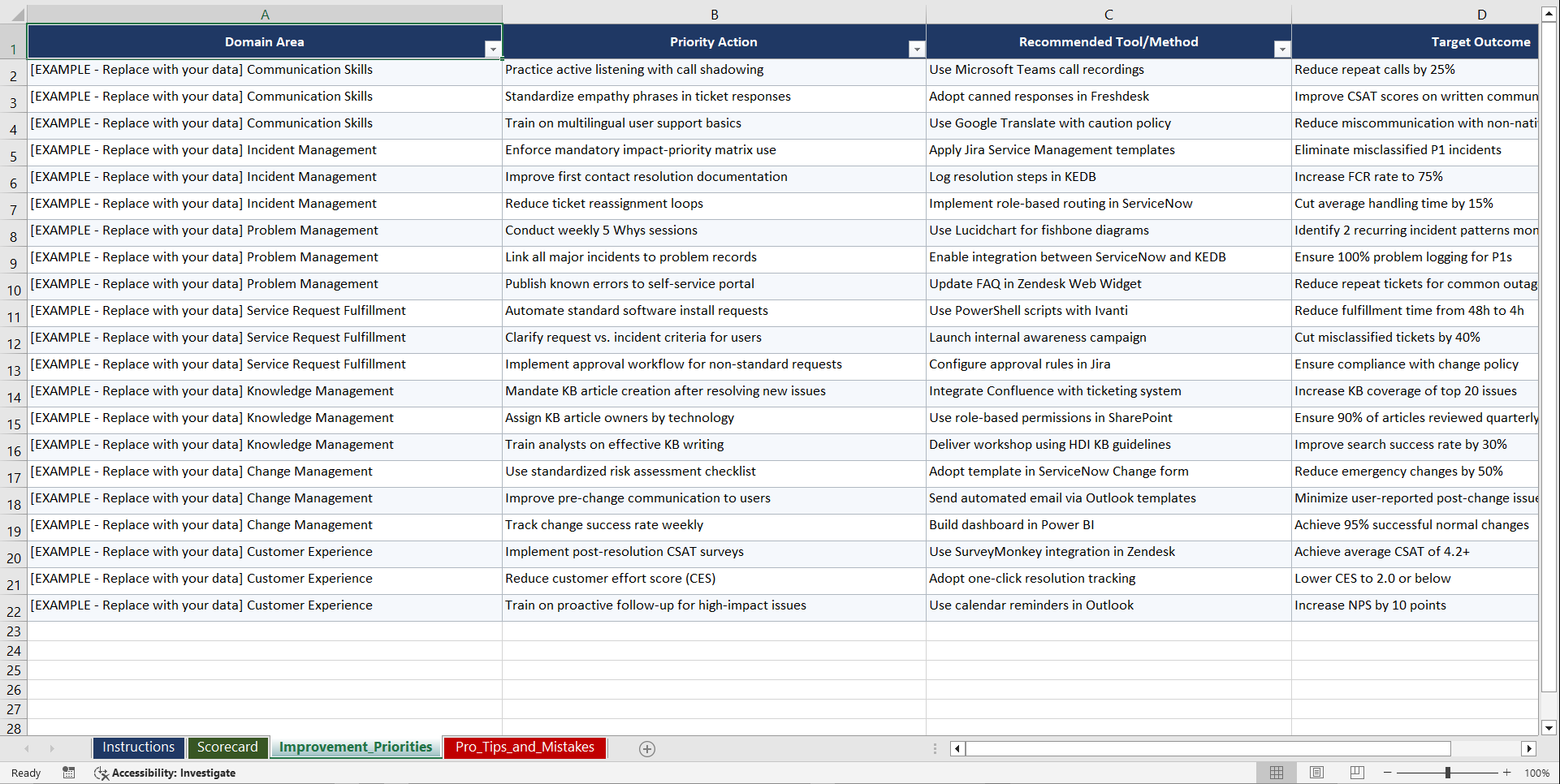Click the previous sheet navigation arrow
Image resolution: width=1560 pixels, height=784 pixels.
28,748
